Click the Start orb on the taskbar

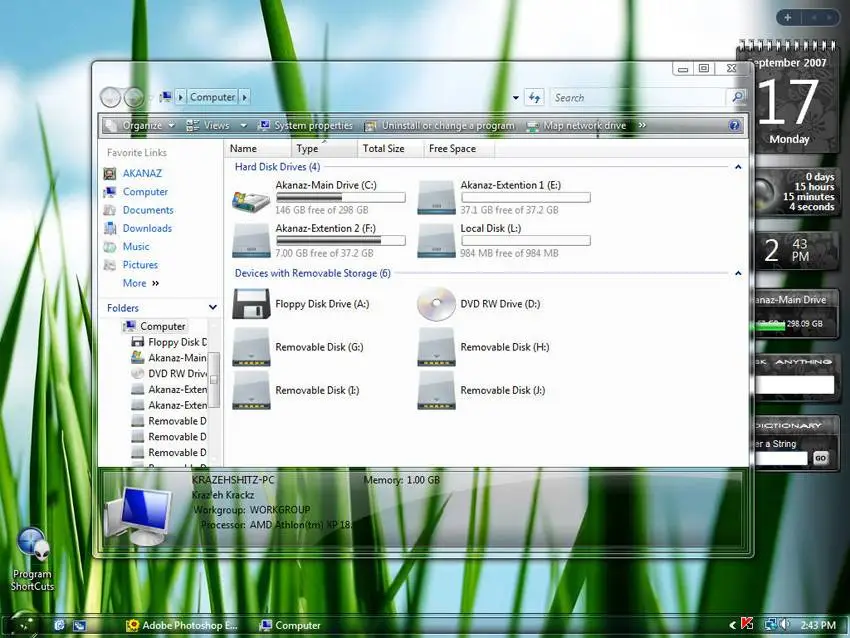22,624
